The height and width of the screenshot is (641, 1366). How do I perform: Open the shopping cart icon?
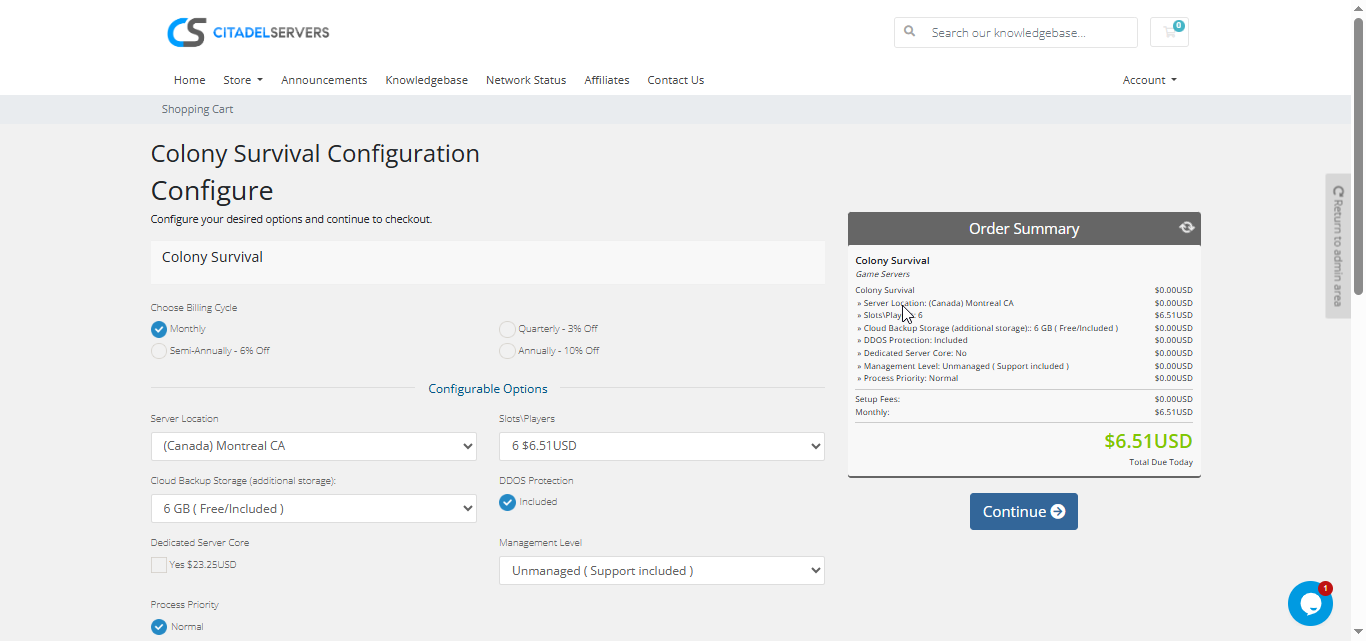[x=1169, y=32]
